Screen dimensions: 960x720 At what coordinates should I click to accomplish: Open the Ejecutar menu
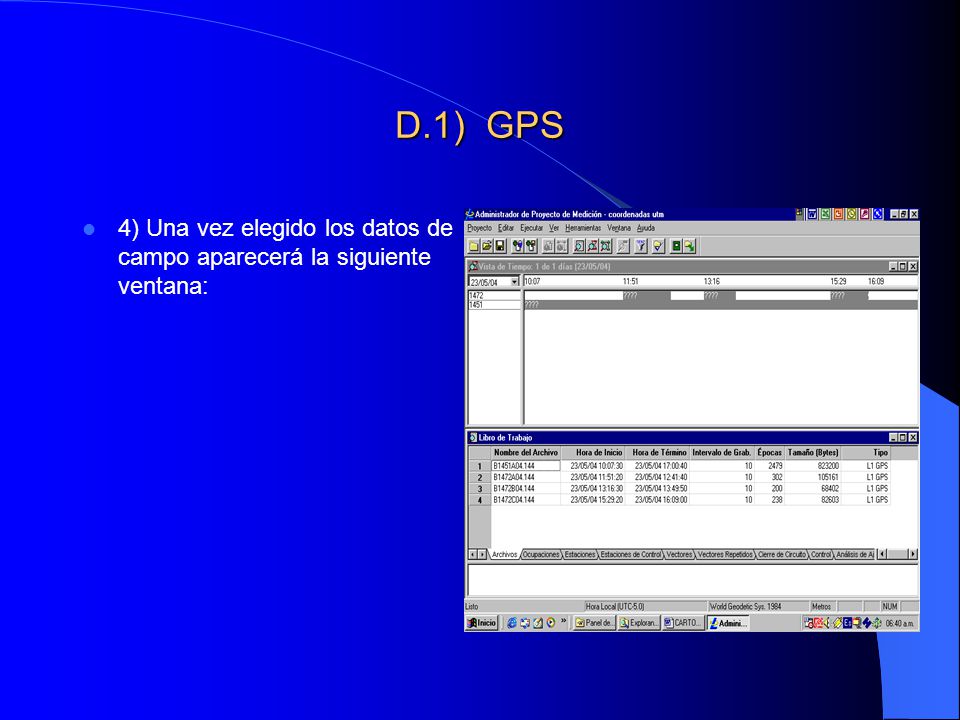(x=531, y=228)
